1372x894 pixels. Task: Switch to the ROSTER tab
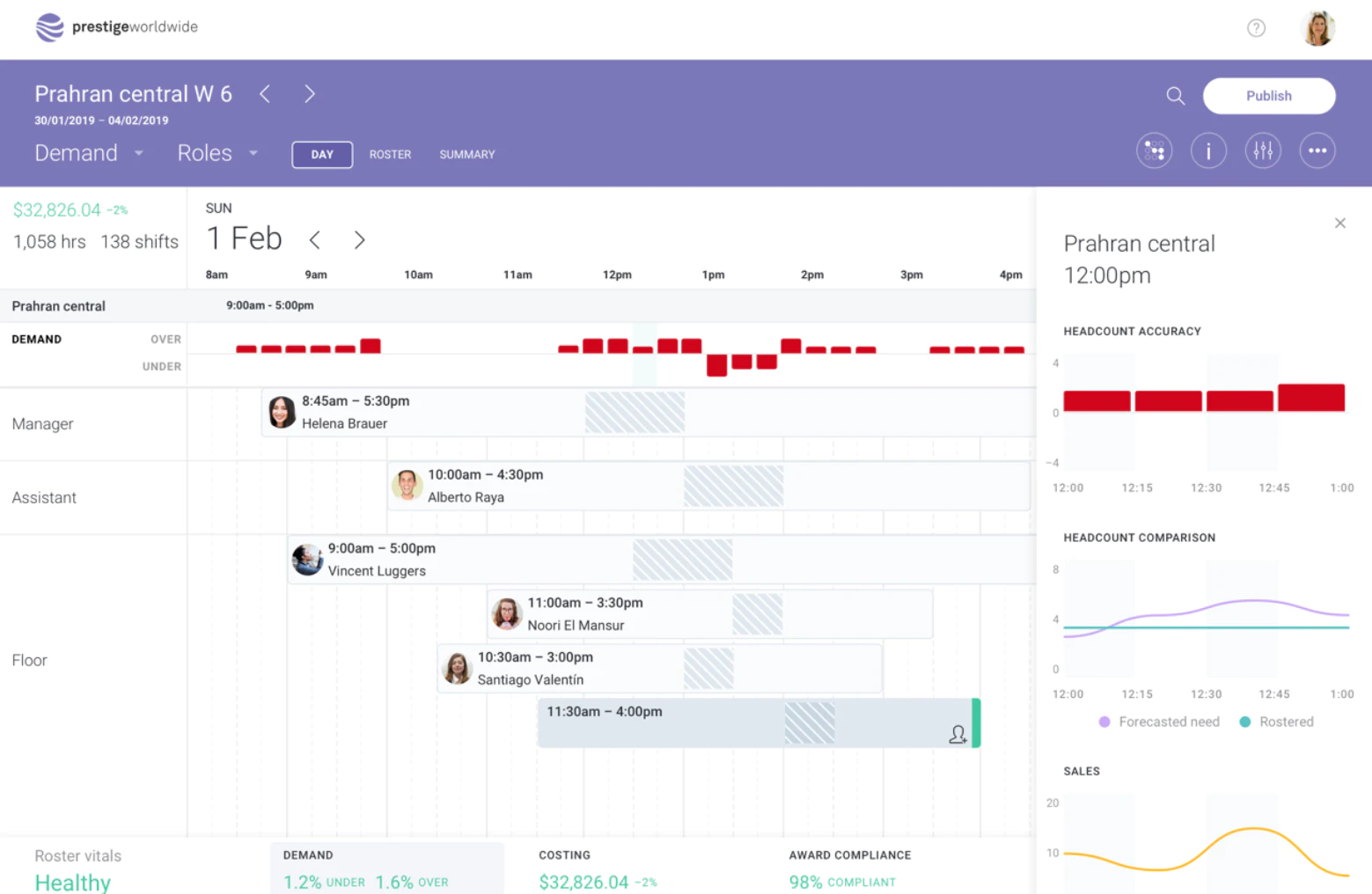390,155
